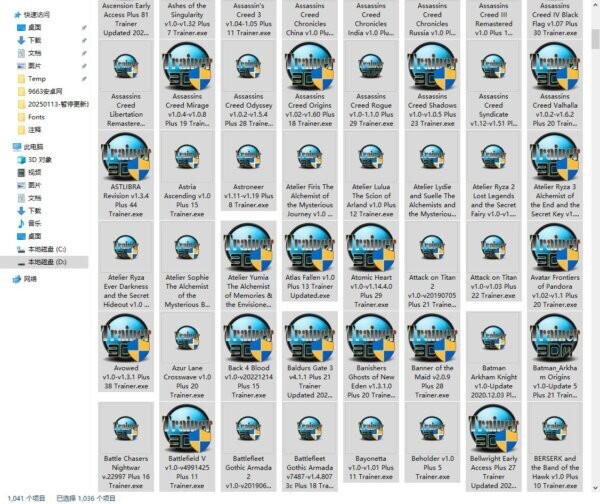
Task: Click the Banishers Ghosts of New Eden icon
Action: click(x=371, y=338)
